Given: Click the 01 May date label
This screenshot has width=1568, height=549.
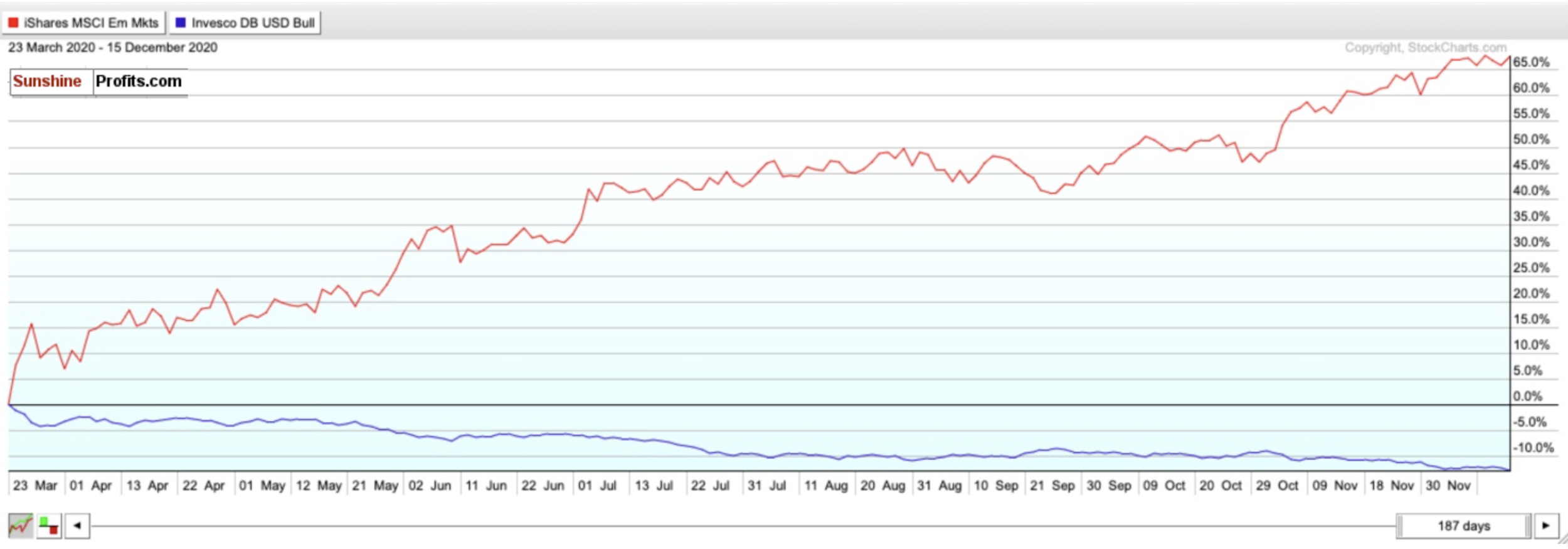Looking at the screenshot, I should tap(262, 486).
